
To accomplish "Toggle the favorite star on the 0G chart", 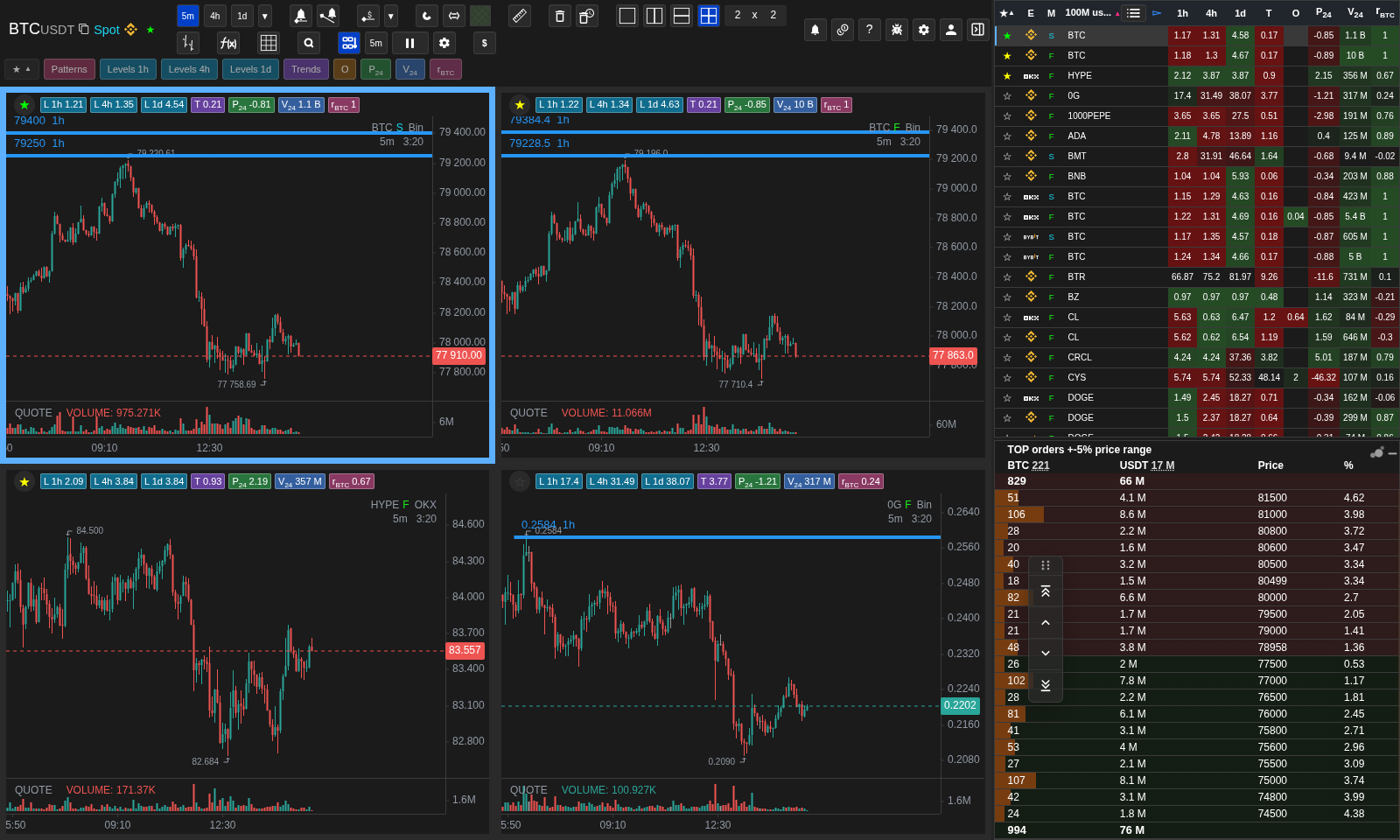I will pos(520,481).
